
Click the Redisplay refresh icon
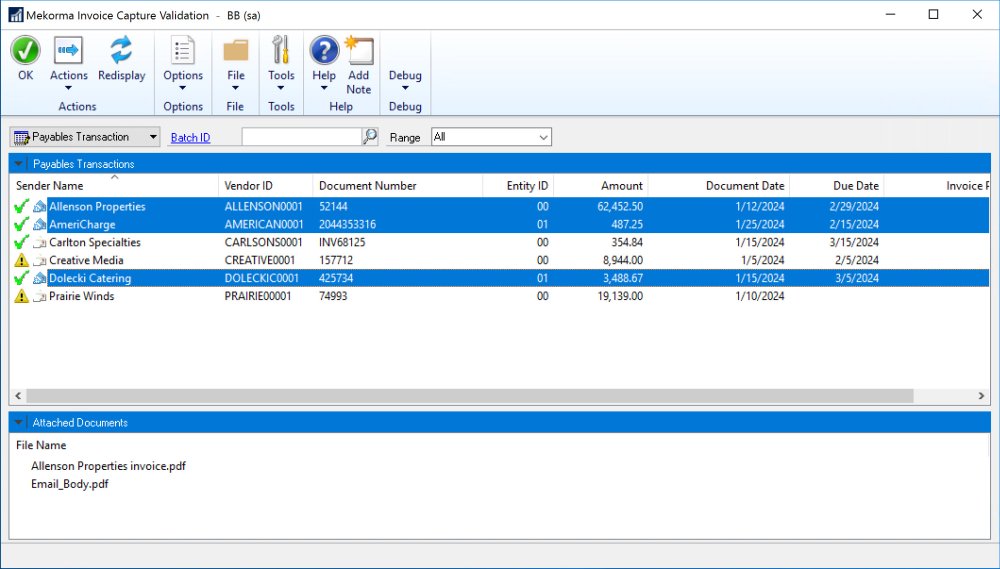tap(121, 51)
